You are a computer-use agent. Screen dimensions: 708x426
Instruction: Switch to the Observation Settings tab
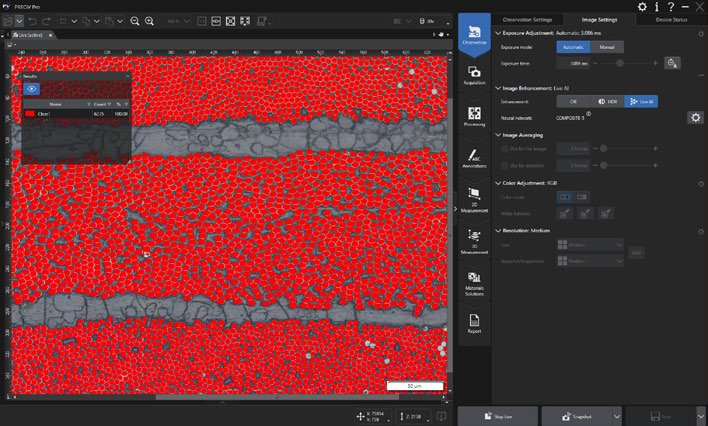click(528, 19)
